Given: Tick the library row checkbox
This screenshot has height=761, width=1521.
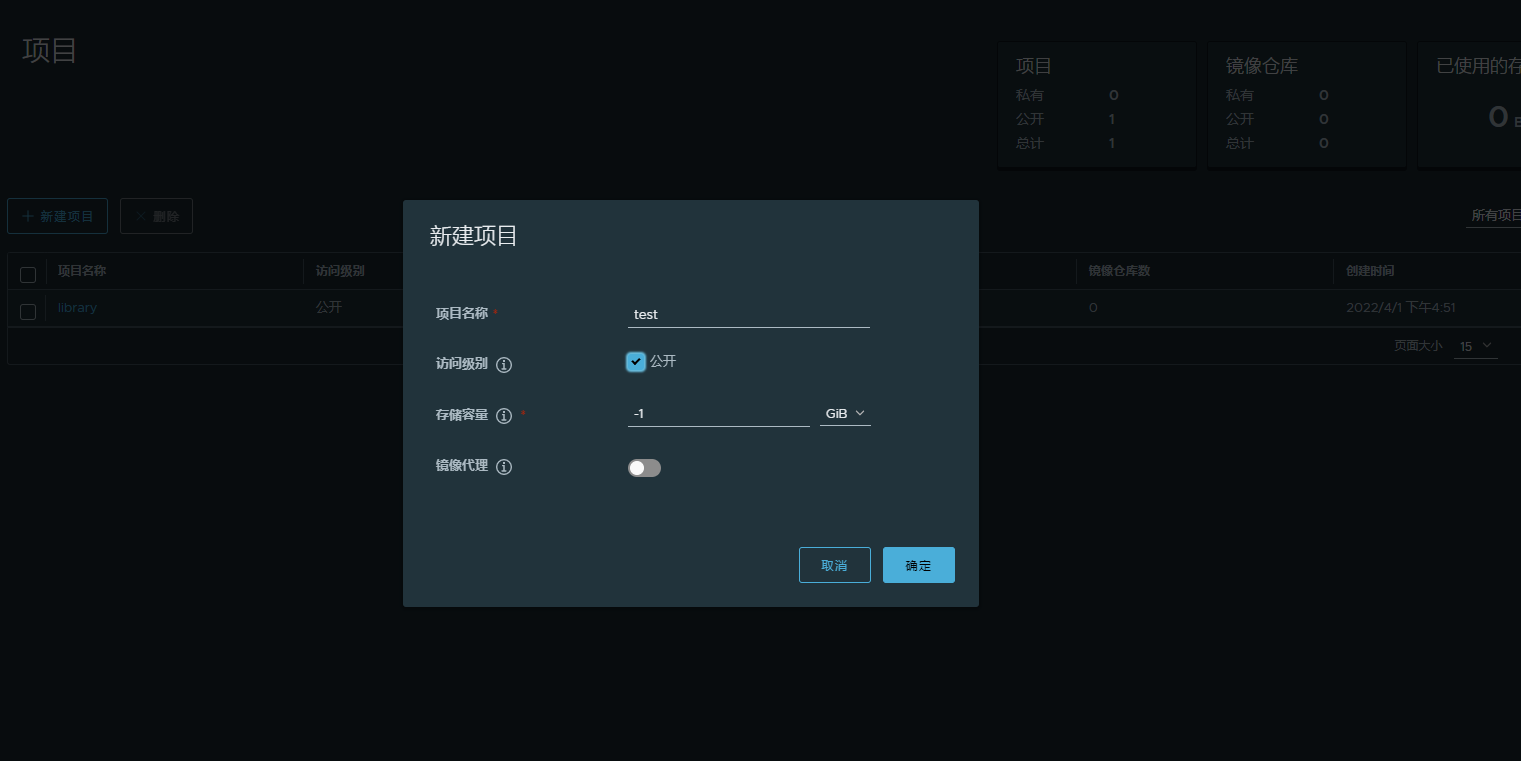Looking at the screenshot, I should pyautogui.click(x=28, y=312).
